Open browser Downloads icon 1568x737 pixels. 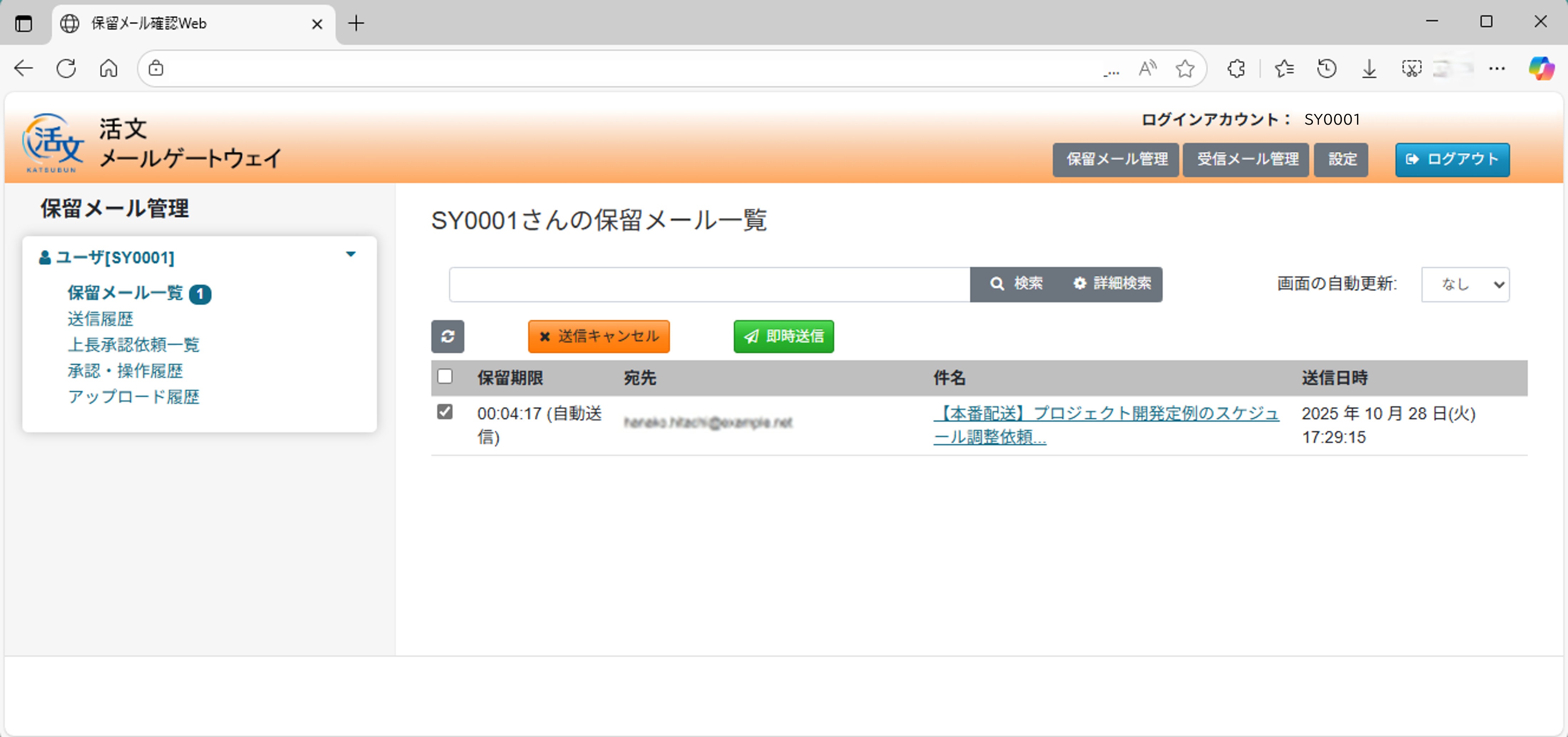(1369, 68)
